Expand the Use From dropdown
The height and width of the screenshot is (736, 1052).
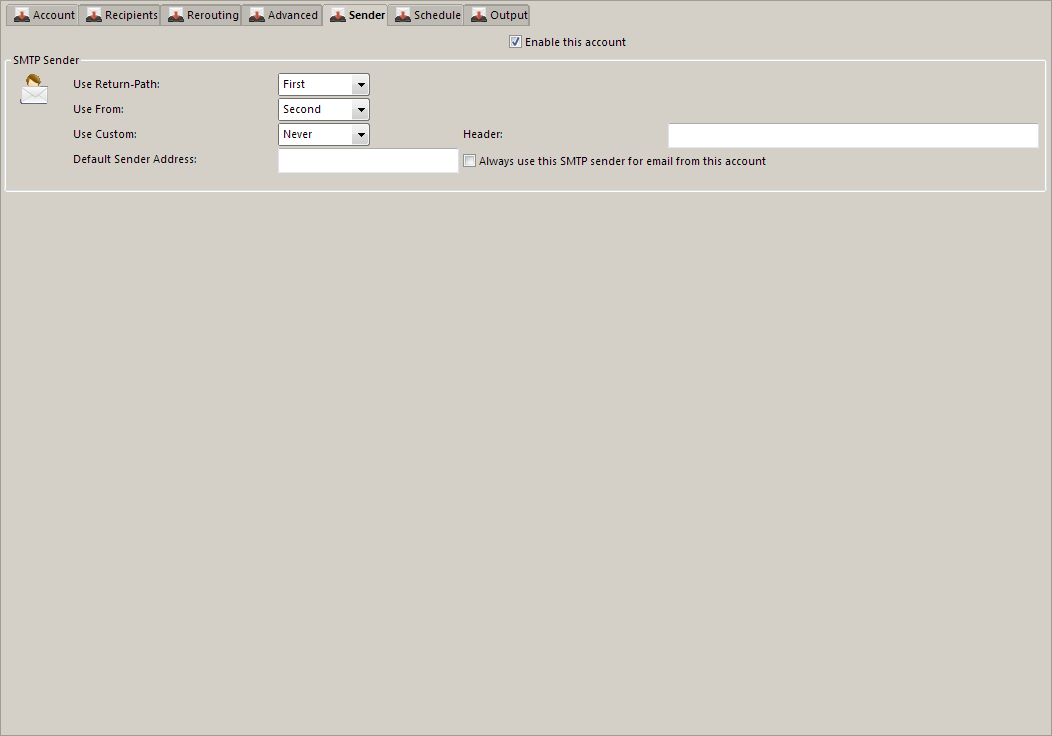click(x=360, y=110)
